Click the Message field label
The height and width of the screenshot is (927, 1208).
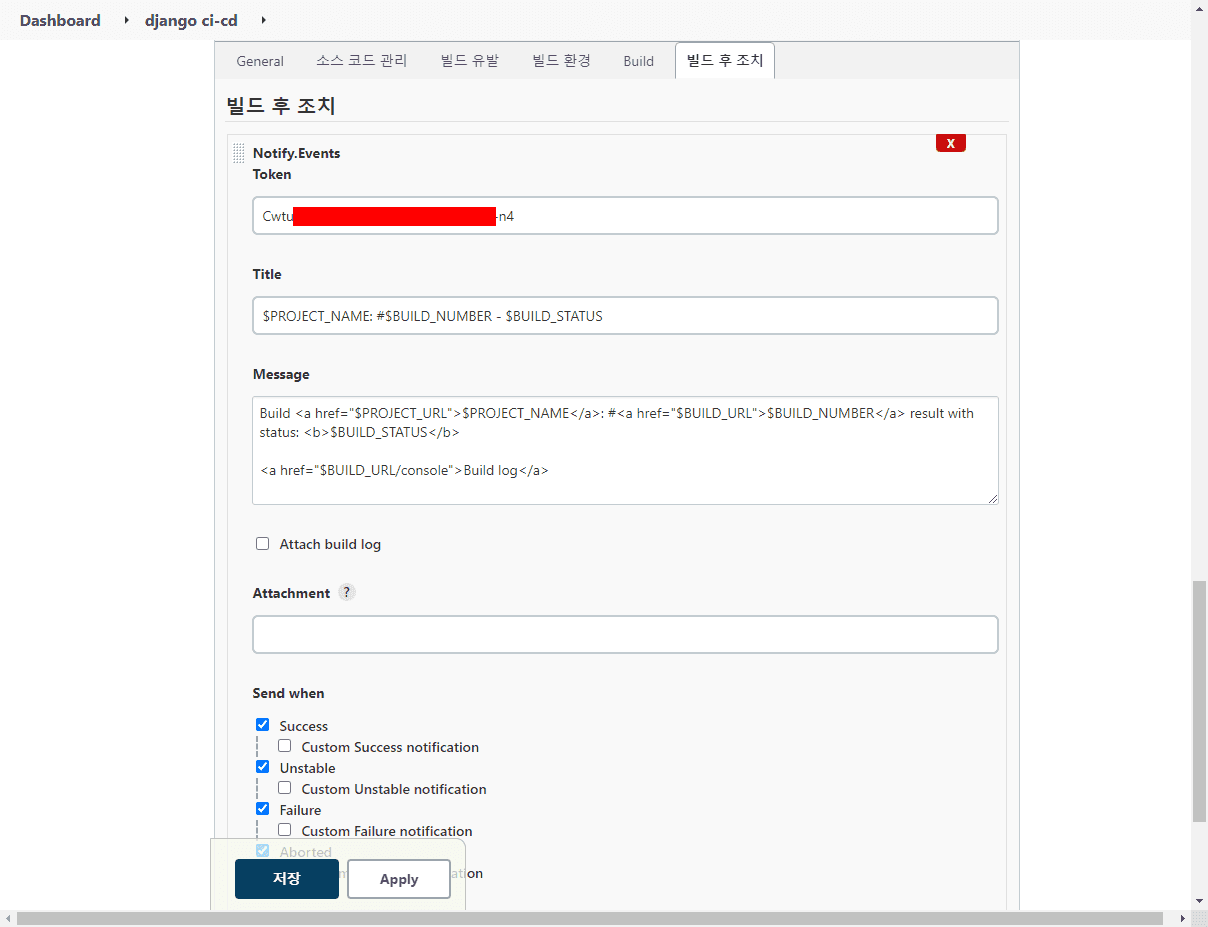tap(281, 374)
